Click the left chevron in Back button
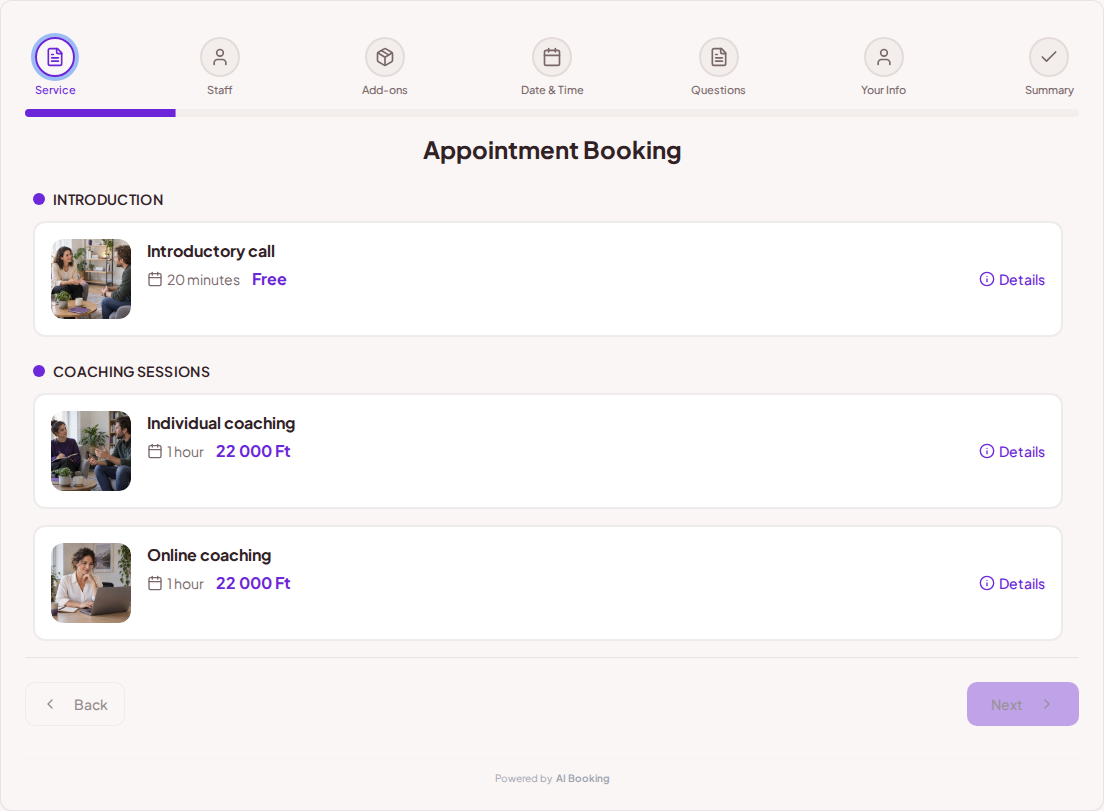Screen dimensions: 1104x811 [50, 704]
